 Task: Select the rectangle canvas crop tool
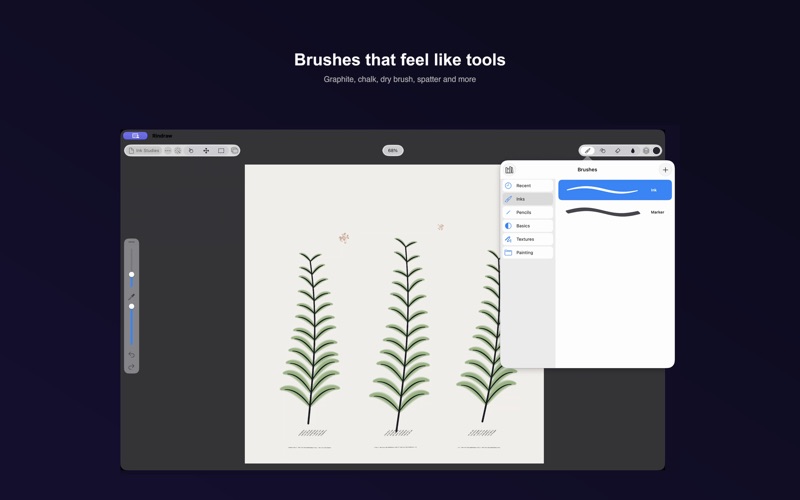221,151
